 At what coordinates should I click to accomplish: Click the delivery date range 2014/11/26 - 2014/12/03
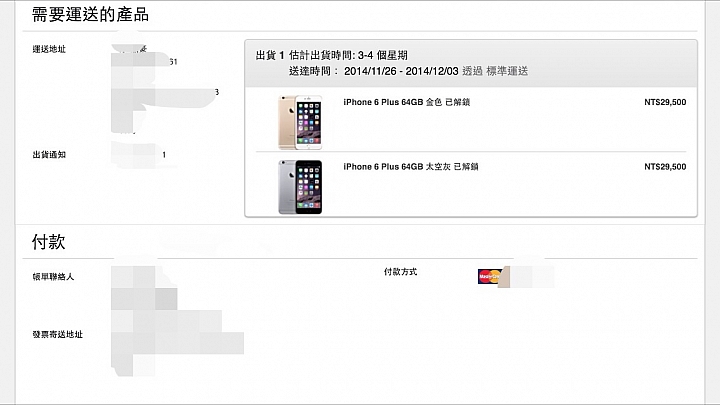(401, 71)
